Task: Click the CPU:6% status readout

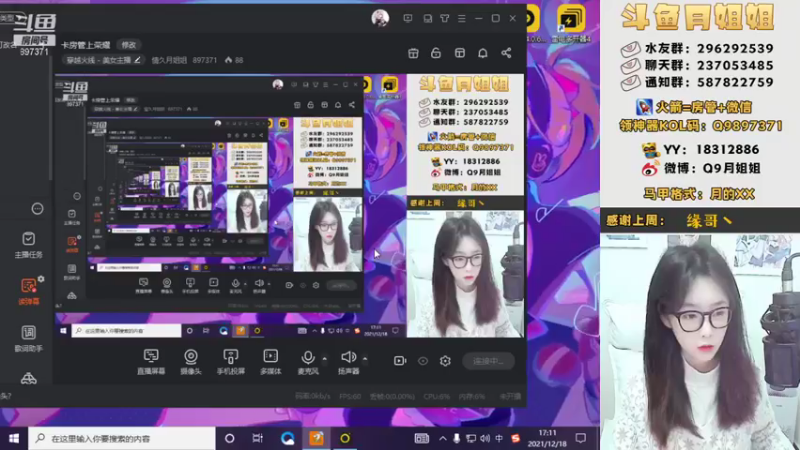Action: 436,396
